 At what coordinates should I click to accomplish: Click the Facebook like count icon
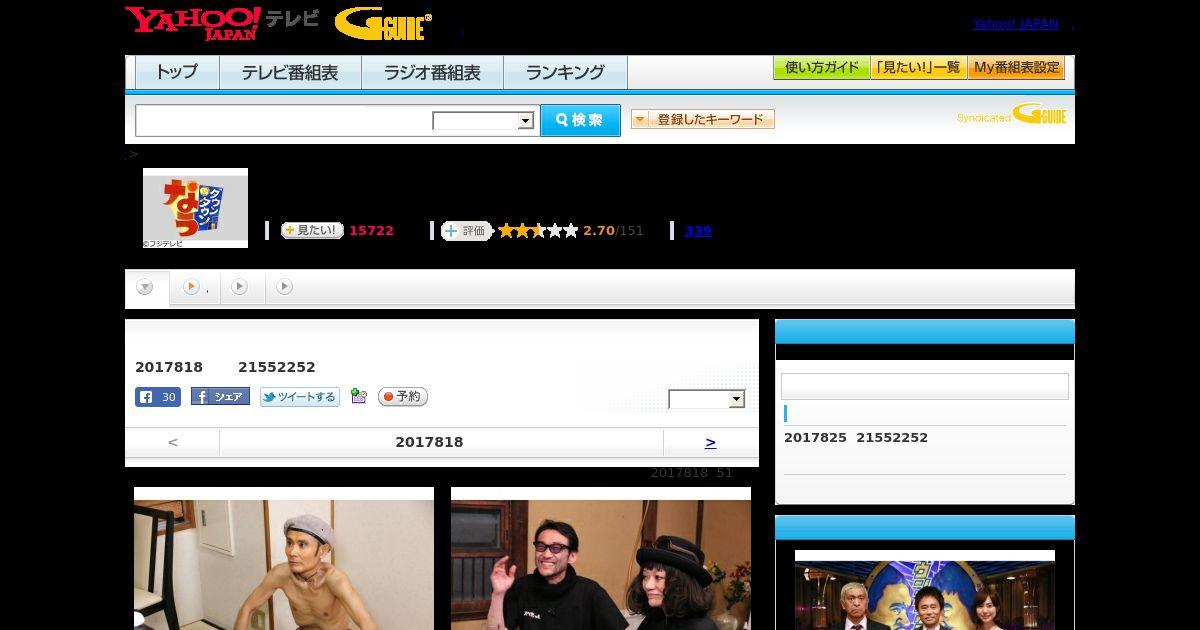(x=158, y=397)
